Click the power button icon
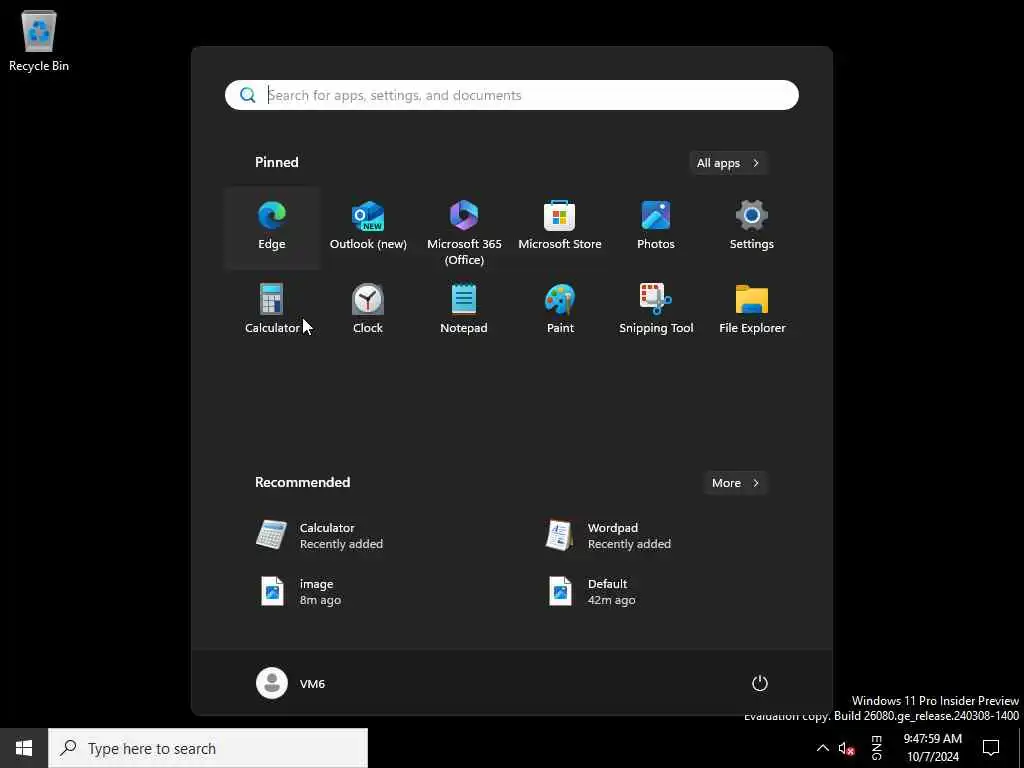The width and height of the screenshot is (1024, 768). point(760,683)
